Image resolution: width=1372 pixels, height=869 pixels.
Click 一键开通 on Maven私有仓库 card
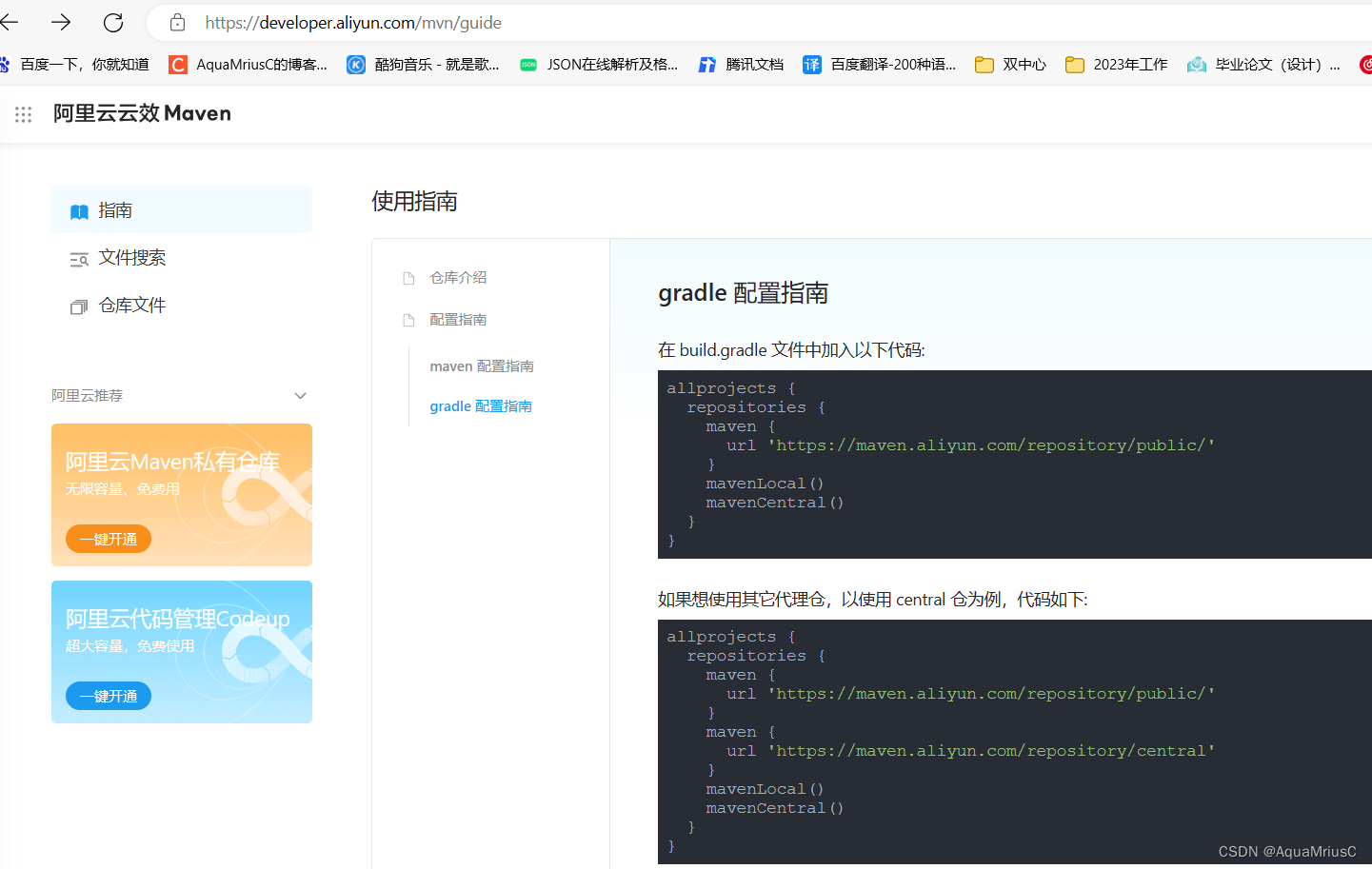pyautogui.click(x=109, y=539)
